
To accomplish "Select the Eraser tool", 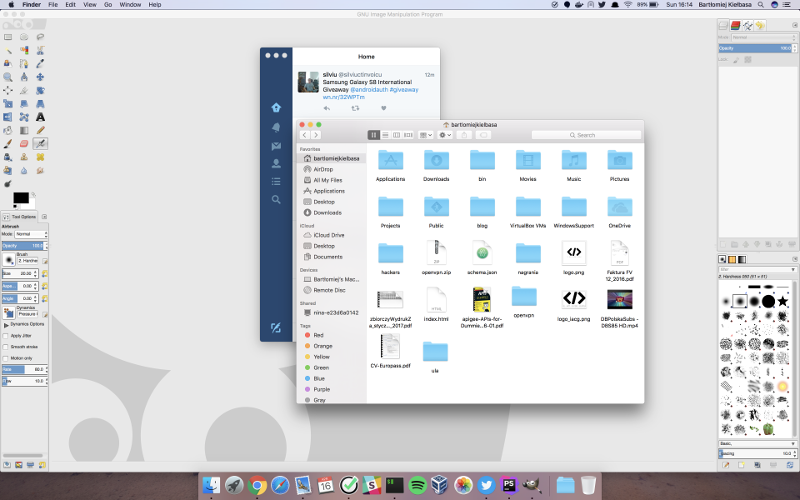I will click(24, 144).
